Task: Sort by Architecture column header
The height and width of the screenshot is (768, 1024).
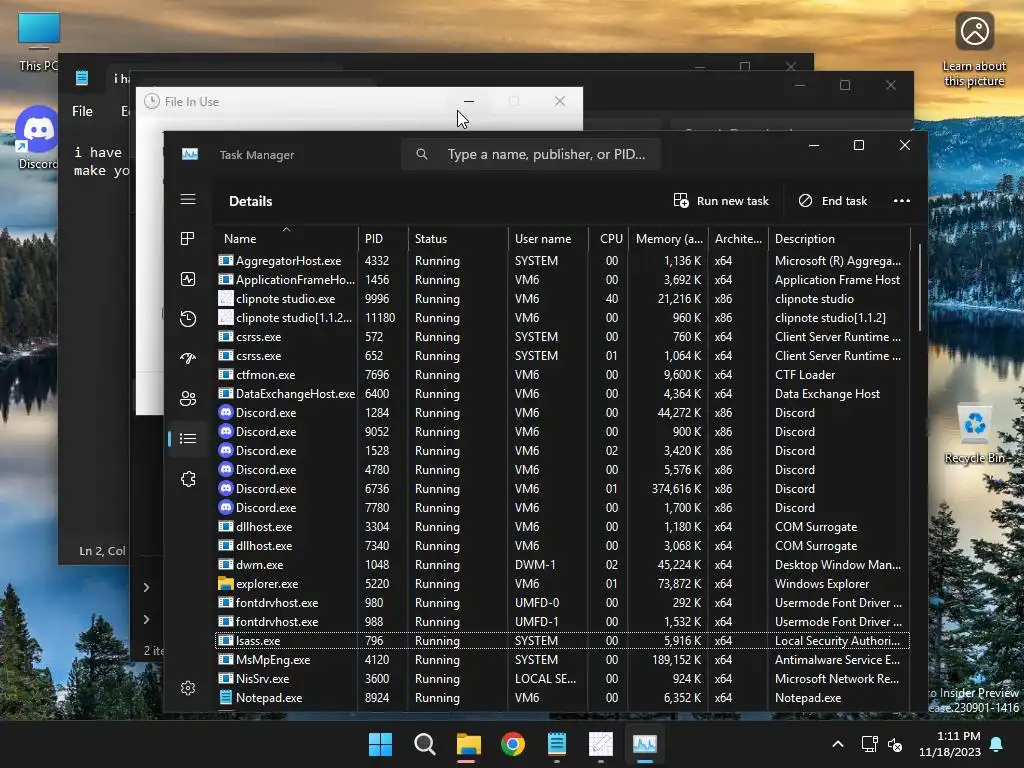Action: tap(738, 238)
